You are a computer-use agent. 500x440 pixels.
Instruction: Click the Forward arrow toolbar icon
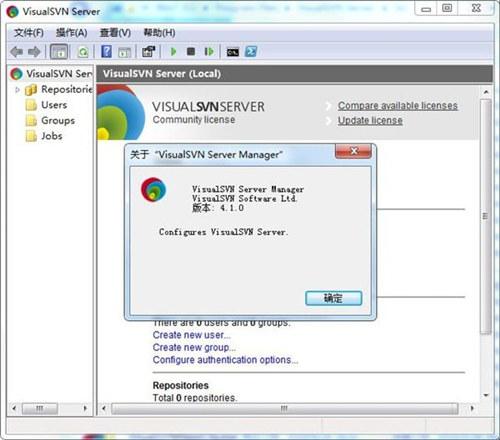[34, 52]
